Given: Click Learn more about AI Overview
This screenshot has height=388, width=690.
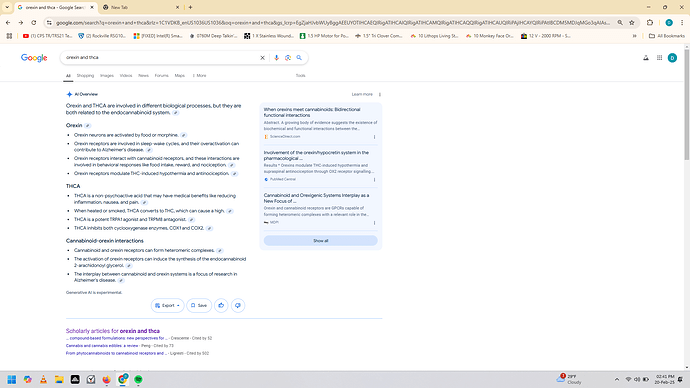Looking at the screenshot, I should pos(362,94).
